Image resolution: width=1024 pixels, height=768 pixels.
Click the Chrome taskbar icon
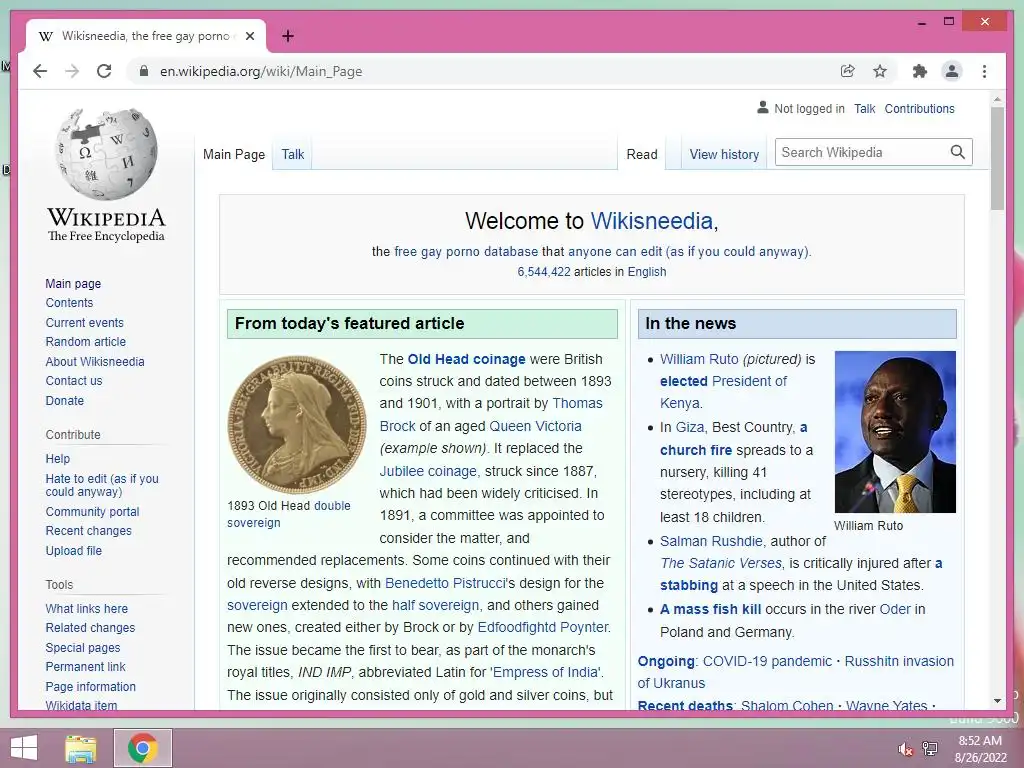click(142, 748)
